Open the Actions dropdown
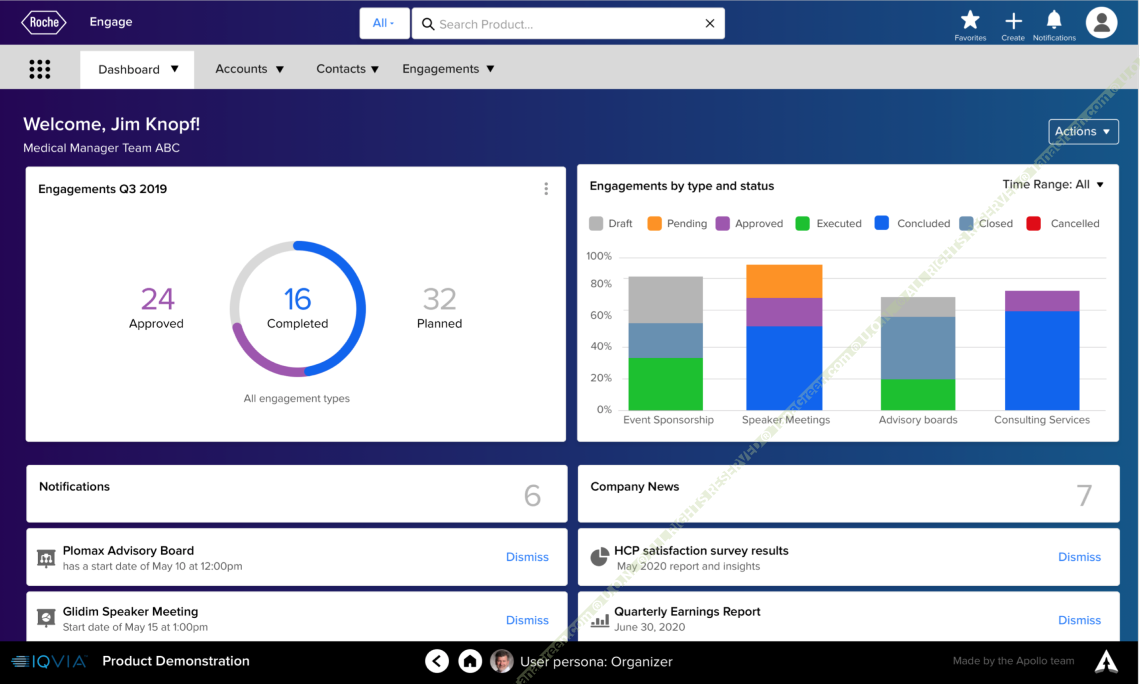 (1083, 132)
